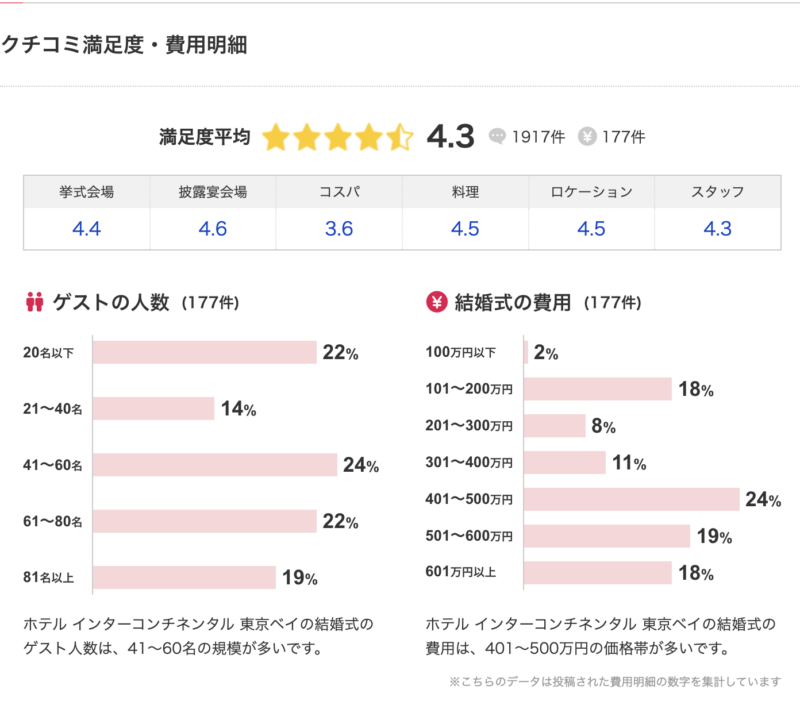Viewport: 800px width, 701px height.
Task: Open the 挙式会場 rating score 4.4
Action: click(87, 229)
